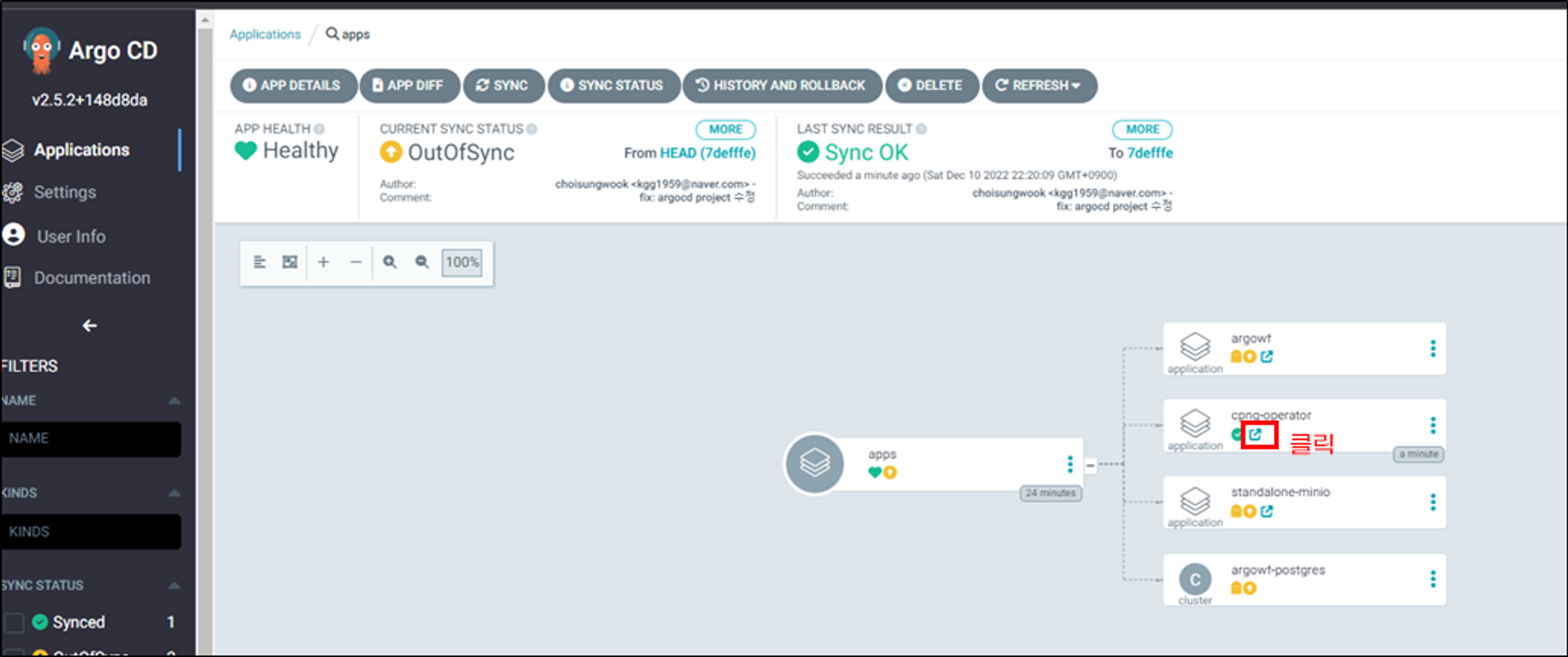
Task: Go to Applications in sidebar
Action: tap(82, 150)
